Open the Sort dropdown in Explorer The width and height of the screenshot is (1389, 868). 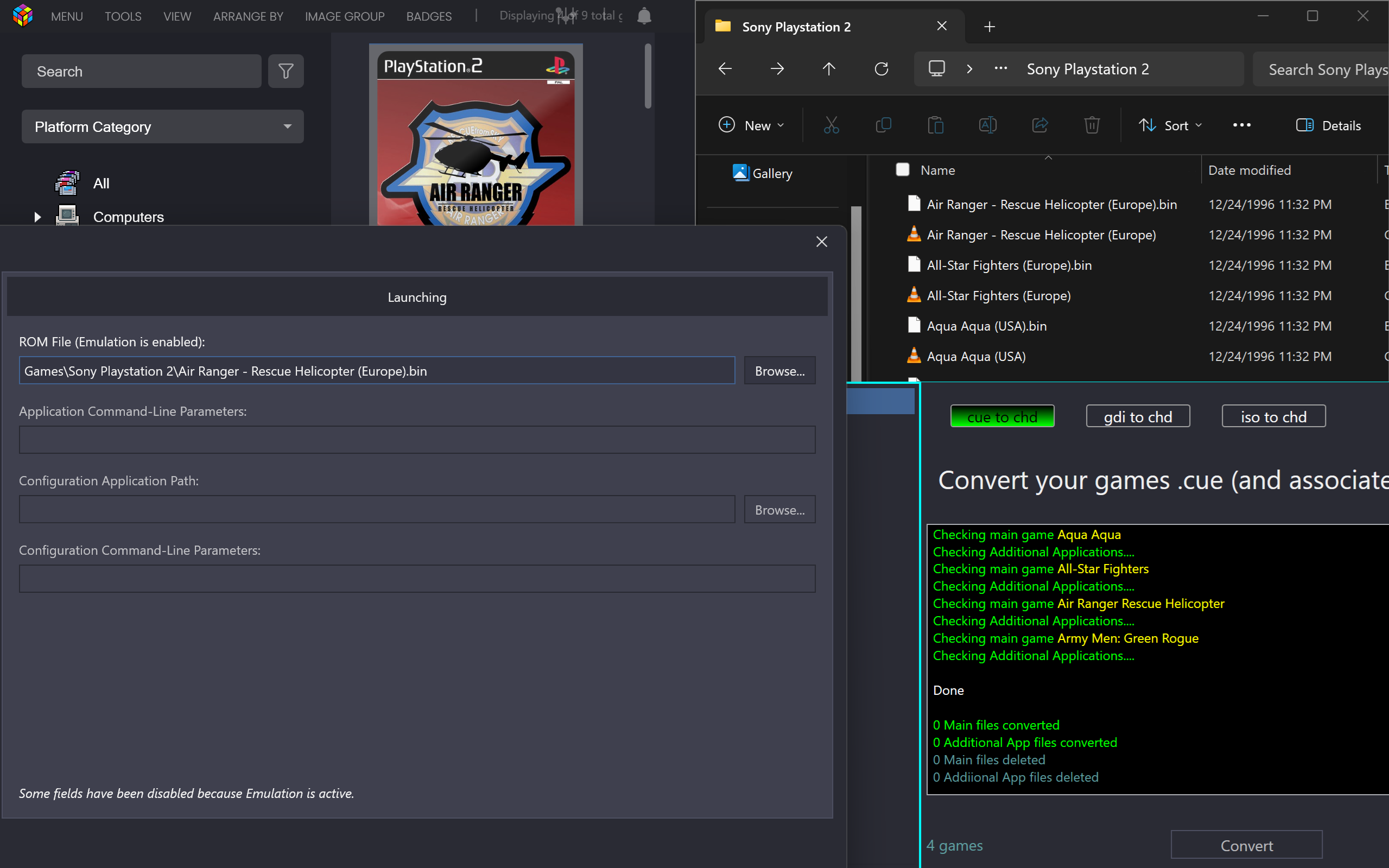(1170, 125)
